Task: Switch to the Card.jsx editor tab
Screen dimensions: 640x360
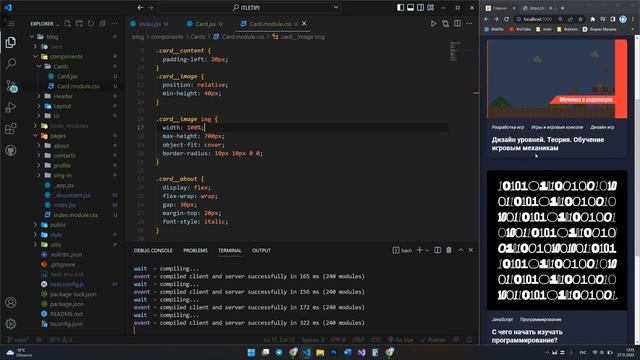Action: point(205,24)
